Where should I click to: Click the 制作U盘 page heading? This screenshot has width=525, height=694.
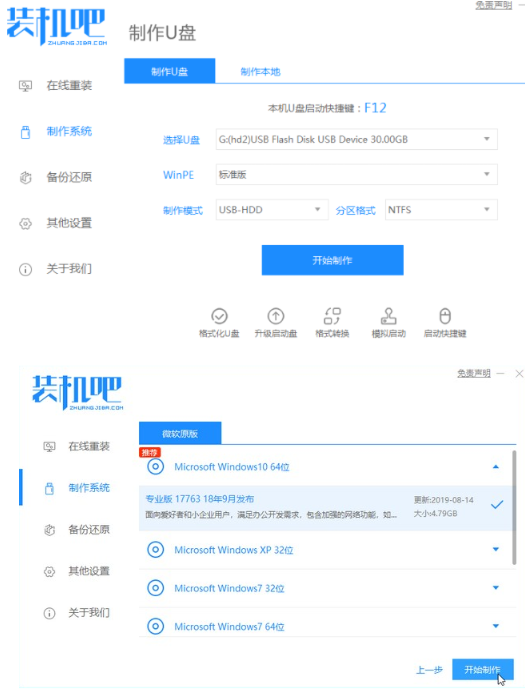point(162,33)
